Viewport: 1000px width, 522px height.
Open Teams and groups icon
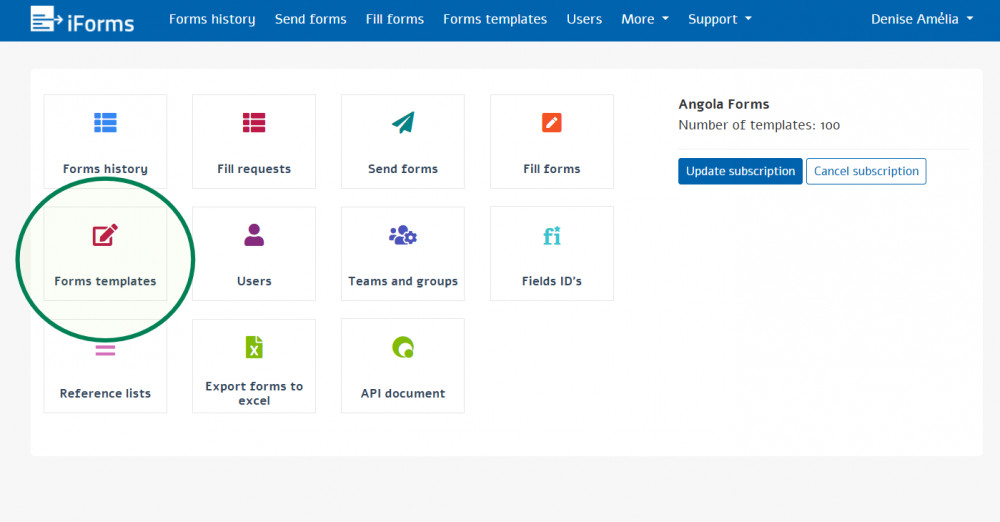(403, 235)
